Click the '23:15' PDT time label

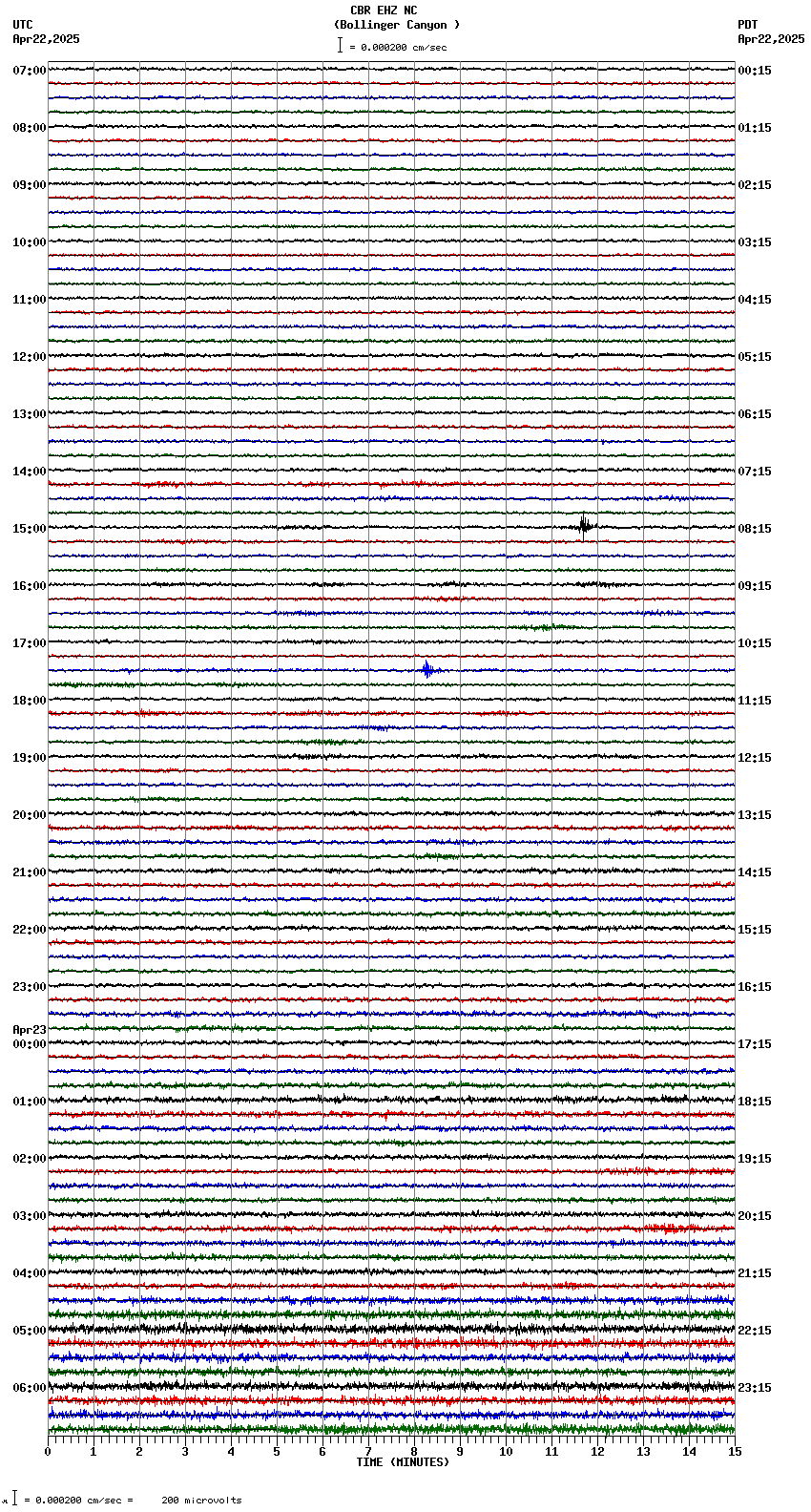[755, 1388]
